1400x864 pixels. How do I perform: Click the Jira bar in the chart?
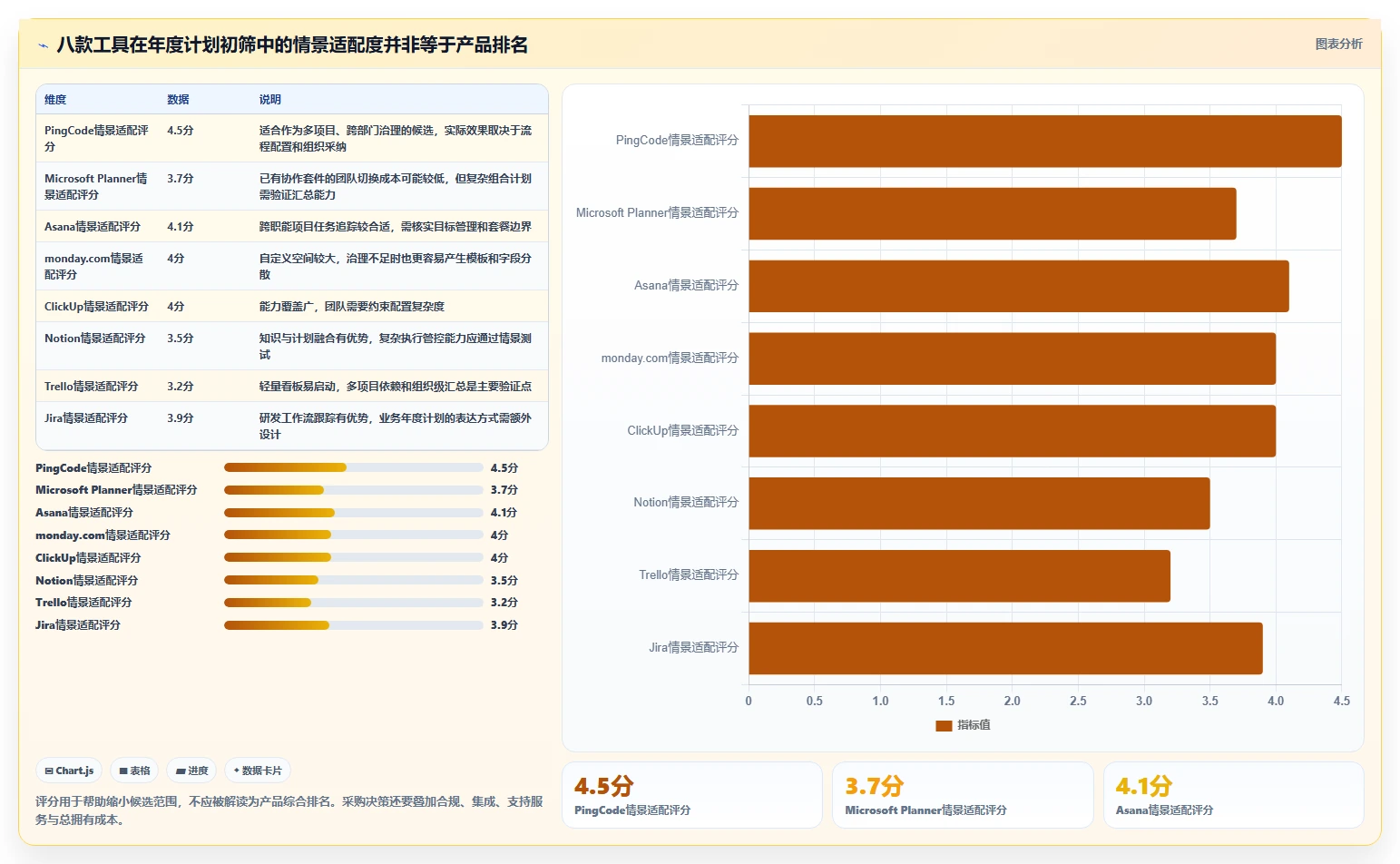point(1005,648)
